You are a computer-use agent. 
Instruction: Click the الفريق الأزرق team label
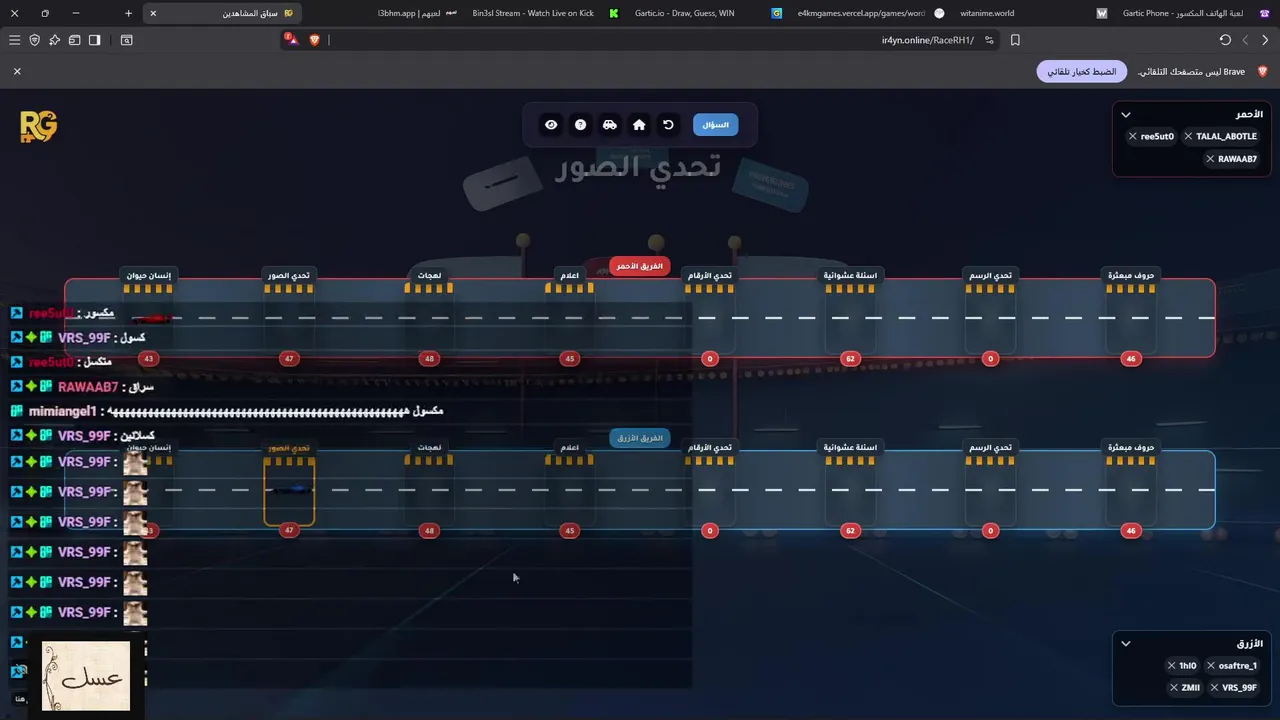click(640, 438)
